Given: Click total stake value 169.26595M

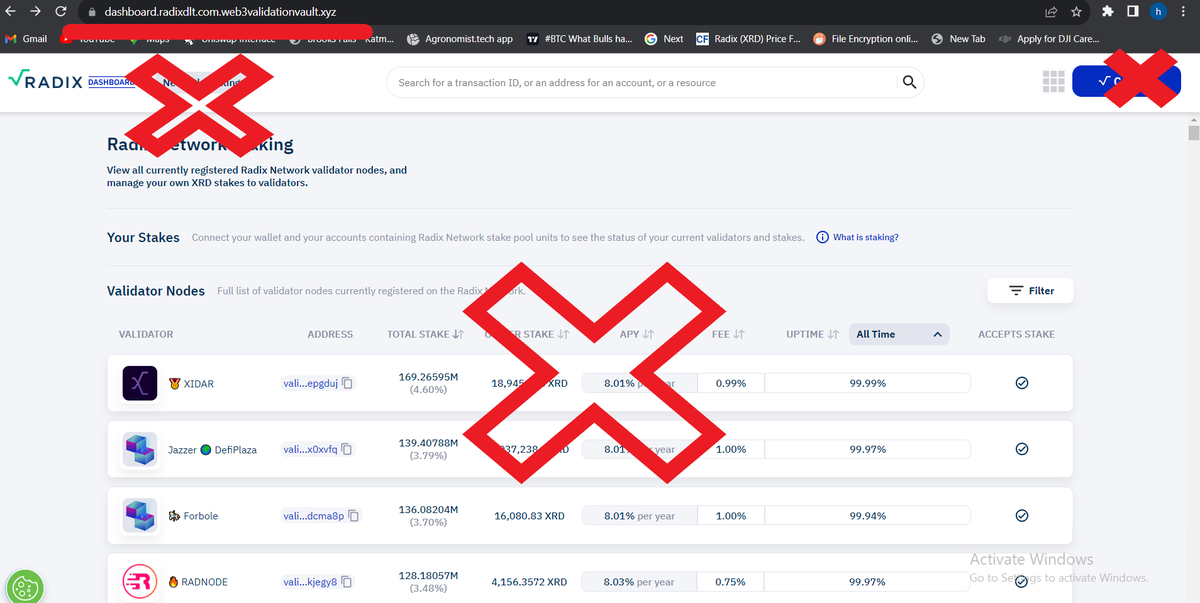Looking at the screenshot, I should (x=428, y=377).
